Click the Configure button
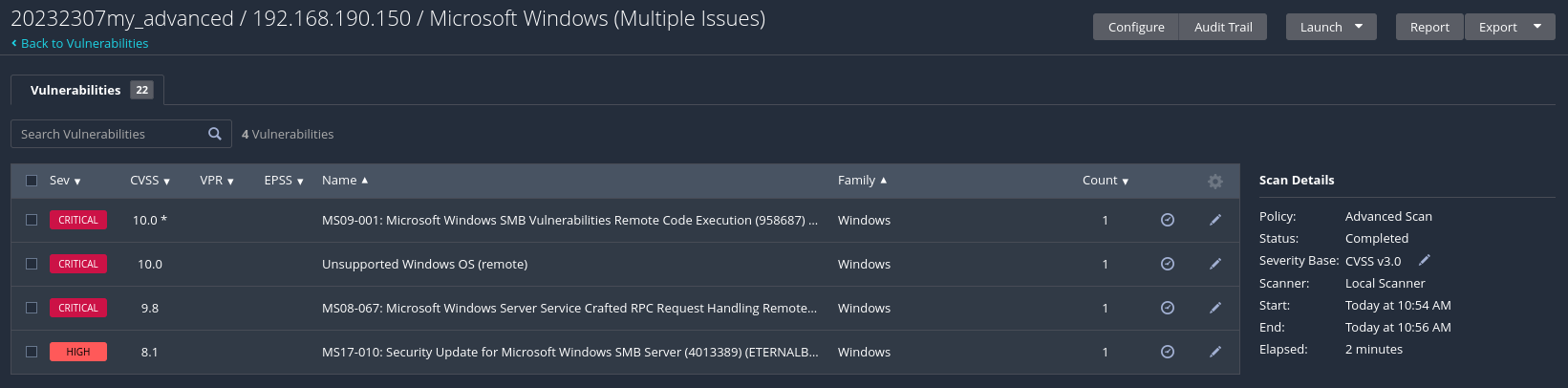Screen dimensions: 1568x388 click(x=1136, y=27)
